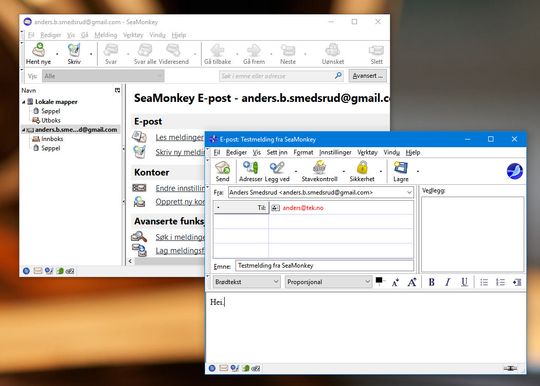Click the SeaMonkey throbber logo in the compose window

[x=515, y=171]
